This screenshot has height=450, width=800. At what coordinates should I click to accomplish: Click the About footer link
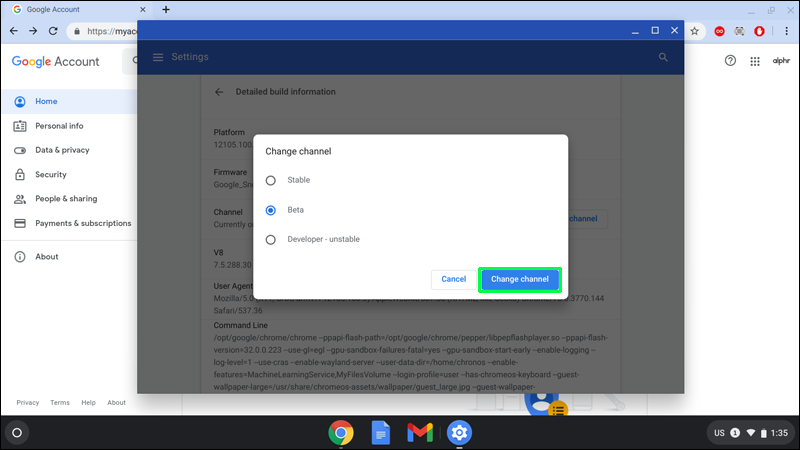click(x=116, y=403)
